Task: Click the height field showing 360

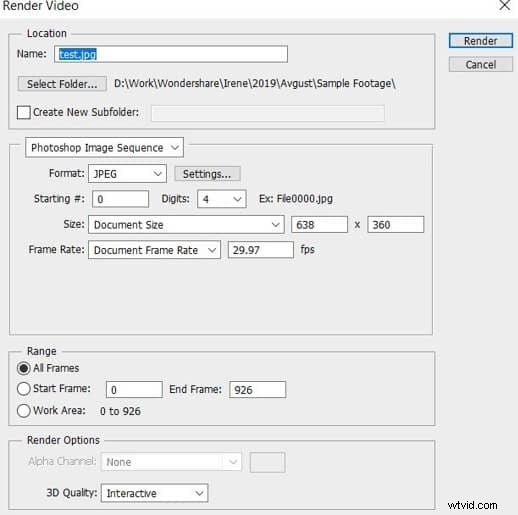Action: [x=396, y=225]
